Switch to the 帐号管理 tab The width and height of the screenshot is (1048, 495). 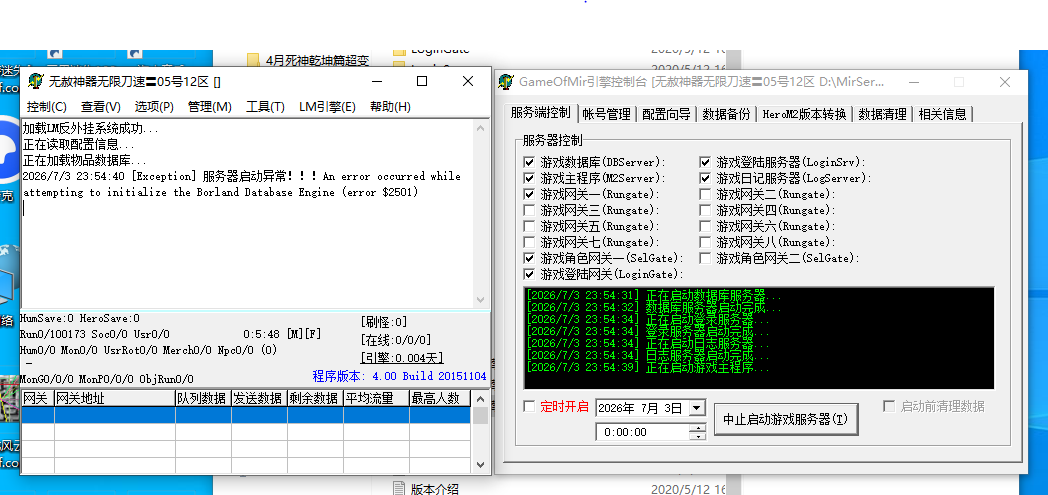point(607,114)
